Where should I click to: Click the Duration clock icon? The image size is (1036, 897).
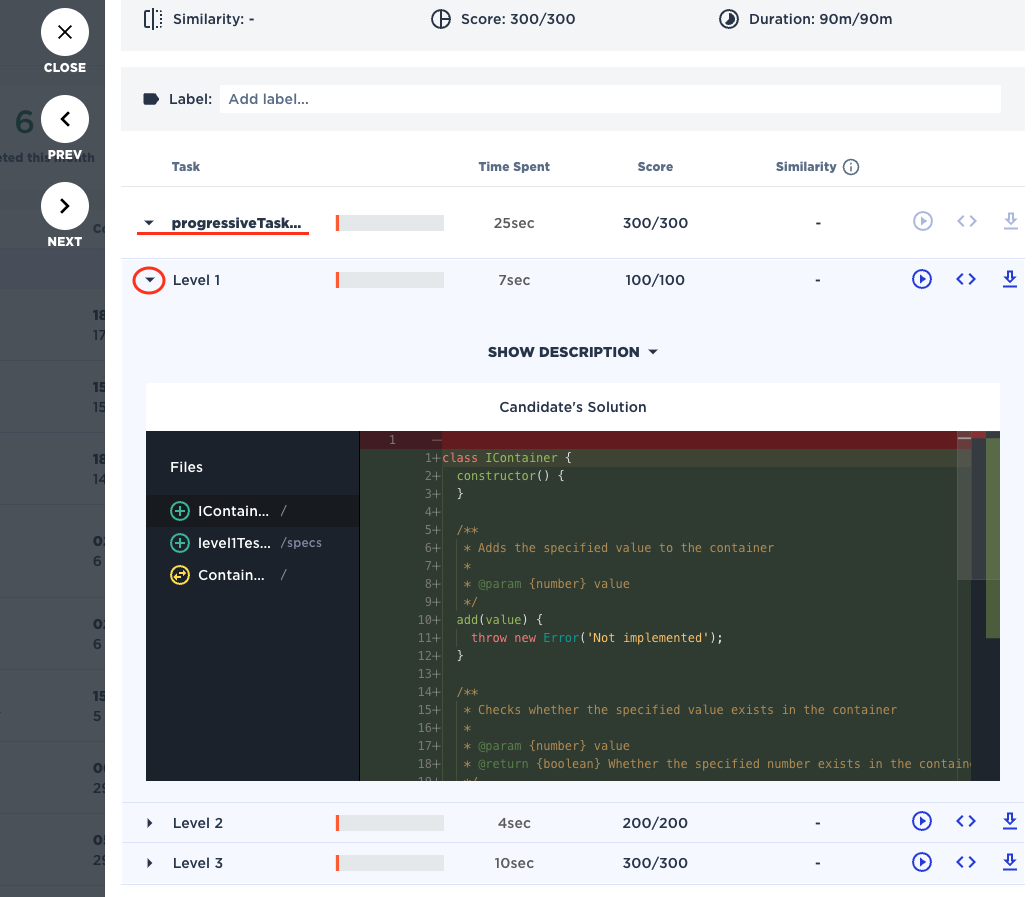point(729,19)
